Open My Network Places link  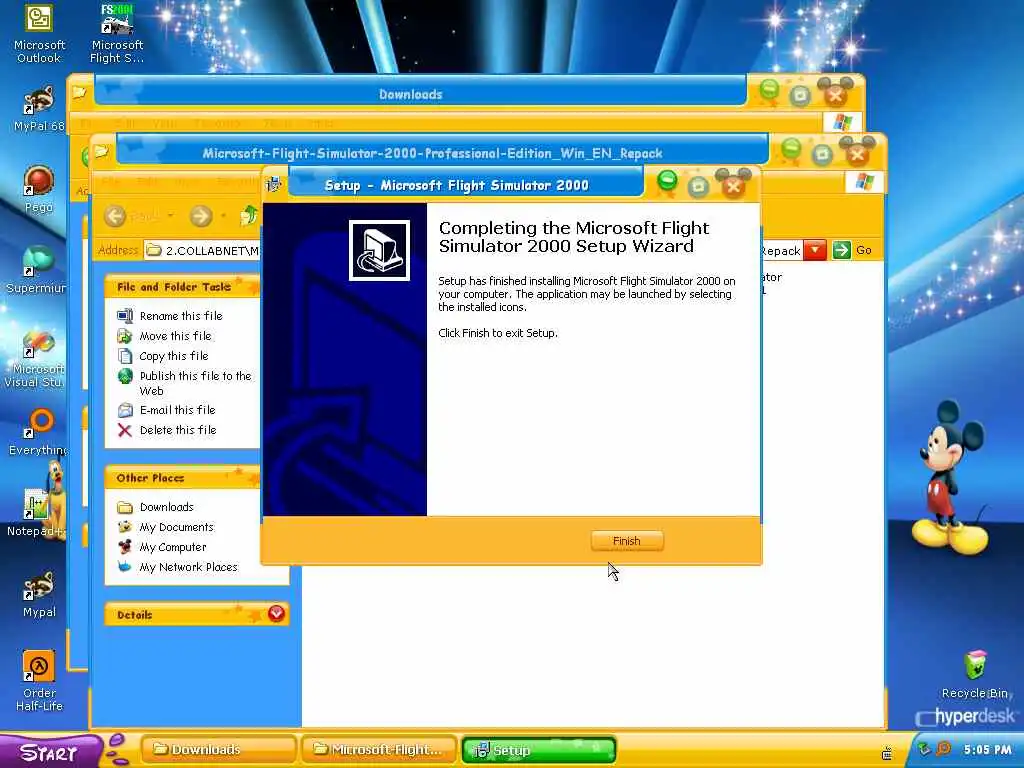pyautogui.click(x=188, y=568)
